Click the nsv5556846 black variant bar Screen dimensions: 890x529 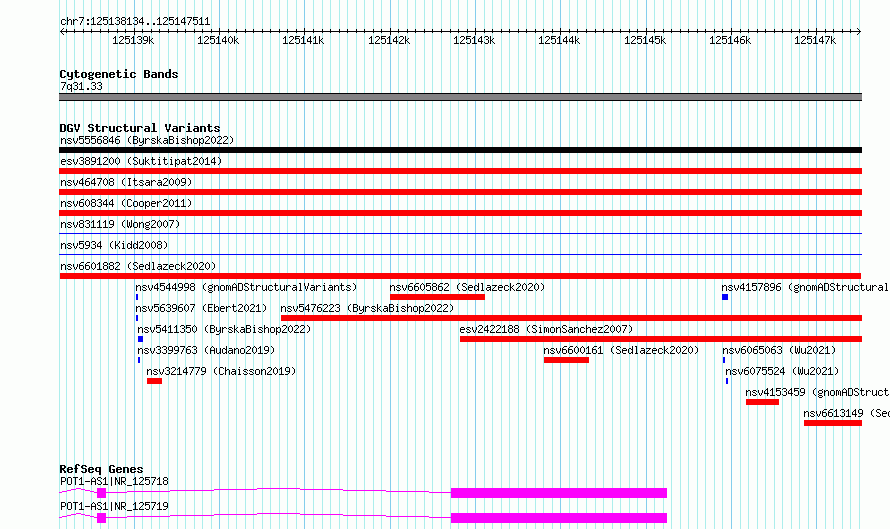pos(460,150)
